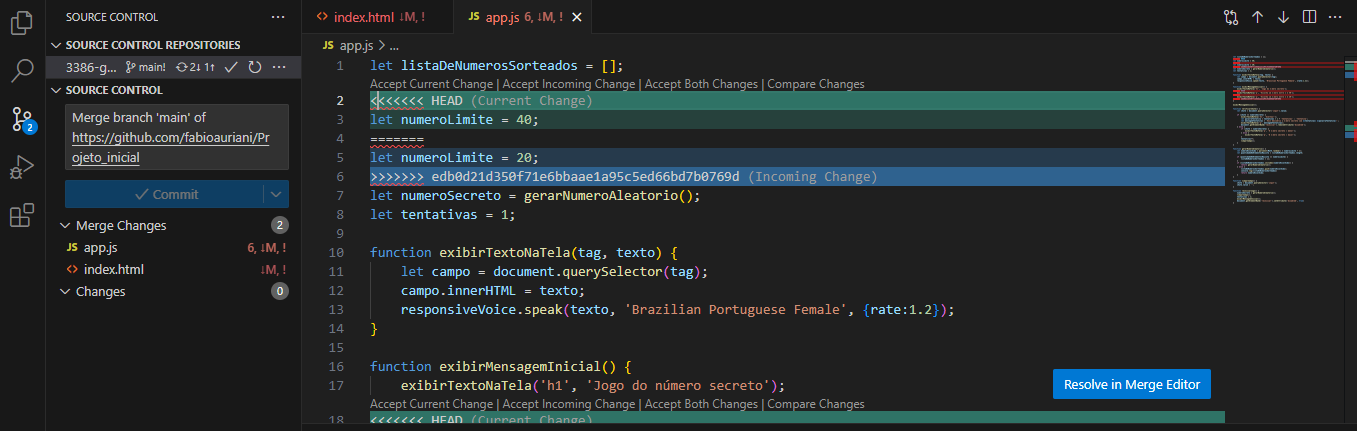Click the Commit button

[x=165, y=194]
